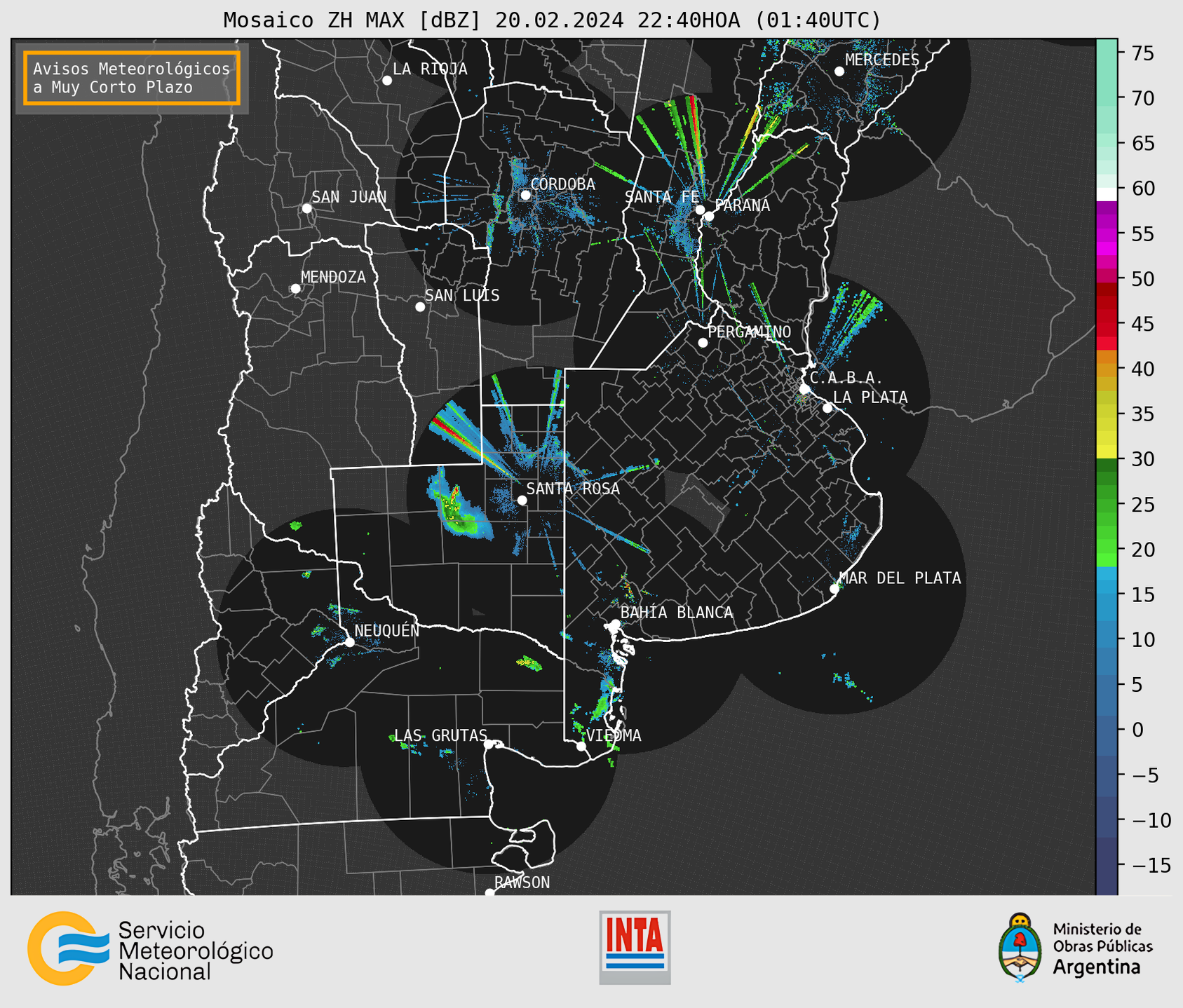Click the SANTA FE city marker dot
Viewport: 1183px width, 1008px height.
pos(700,210)
